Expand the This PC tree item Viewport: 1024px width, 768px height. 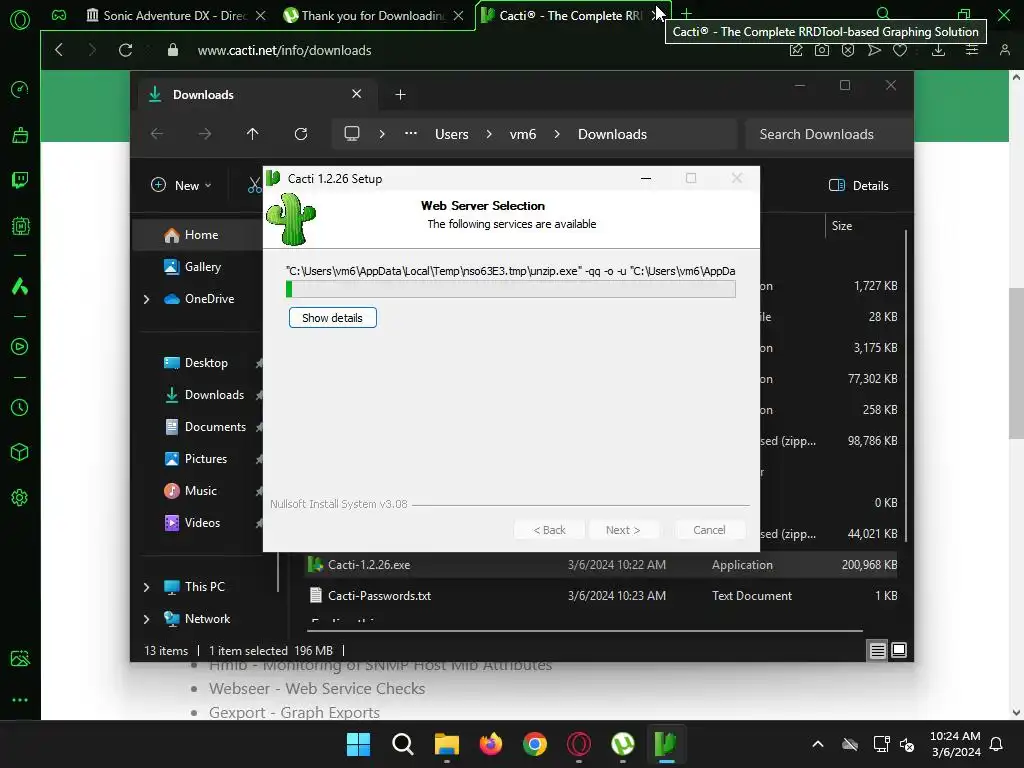point(146,587)
